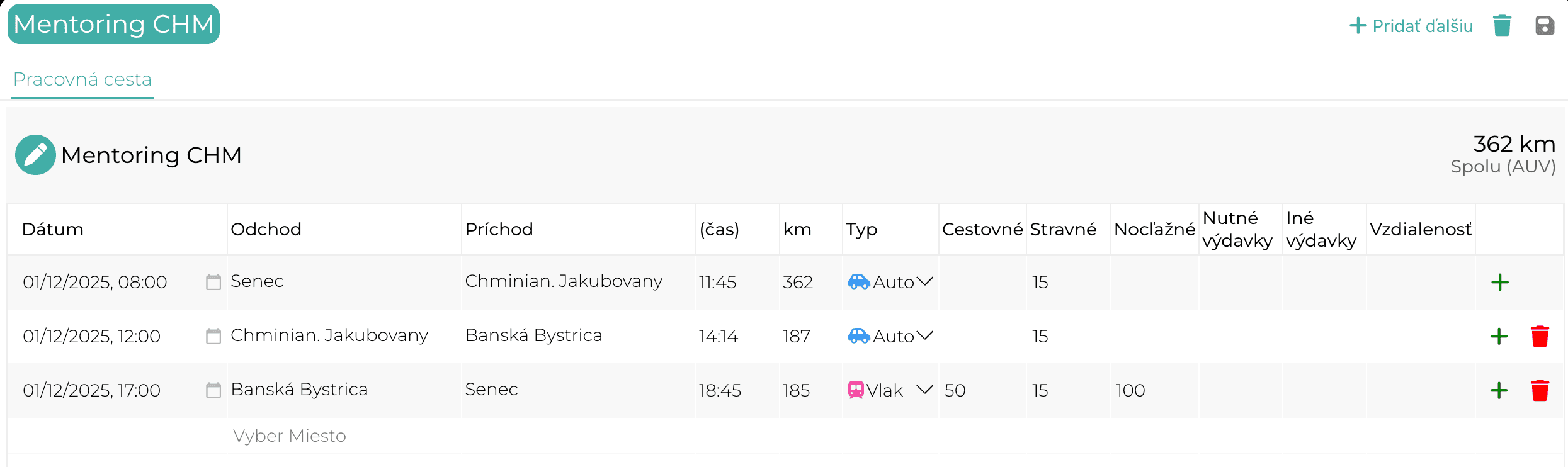
Task: Open calendar picker for 01/12/2025, 08:00 row
Action: tap(213, 281)
